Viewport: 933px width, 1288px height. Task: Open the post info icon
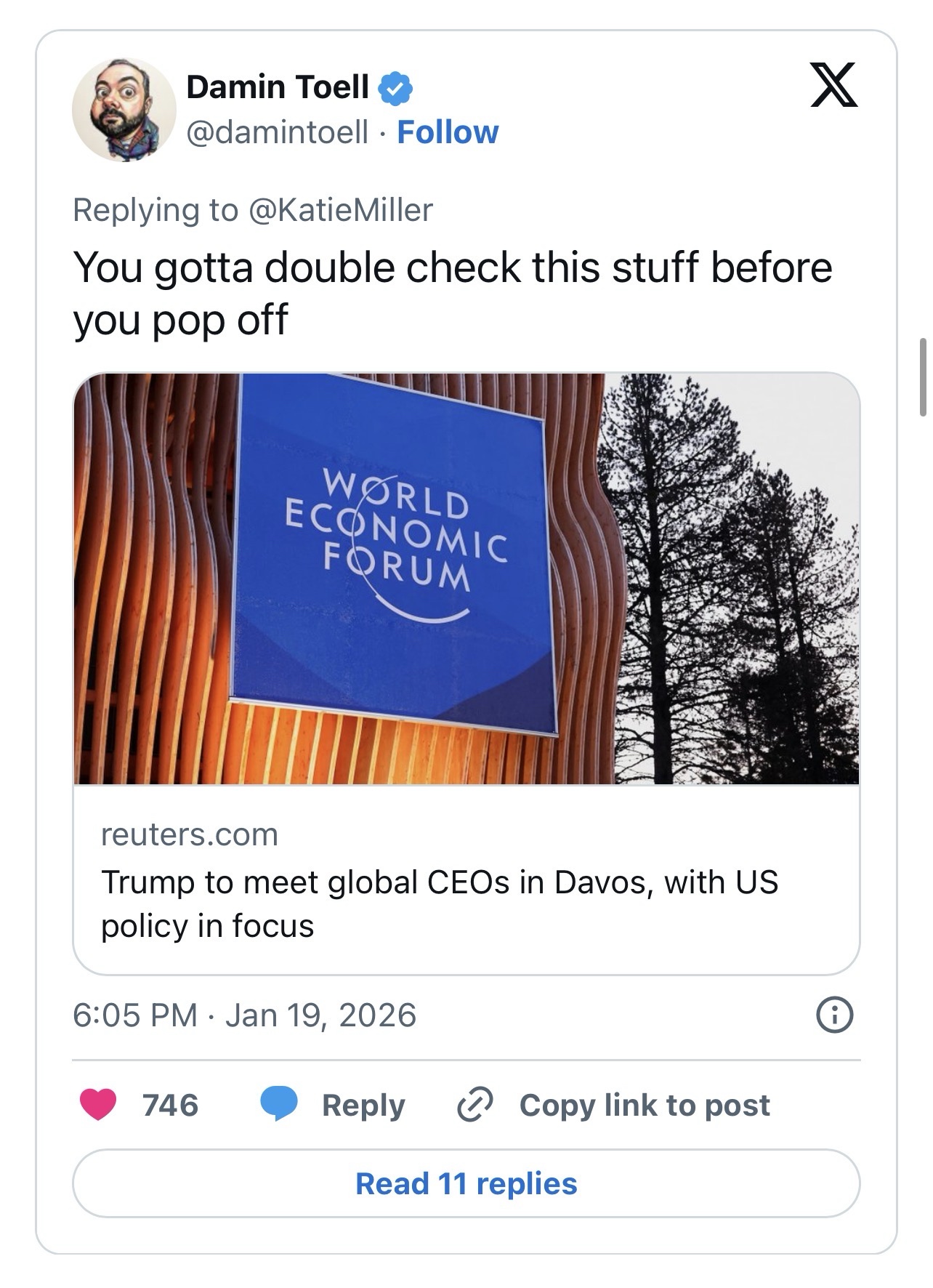click(835, 1015)
